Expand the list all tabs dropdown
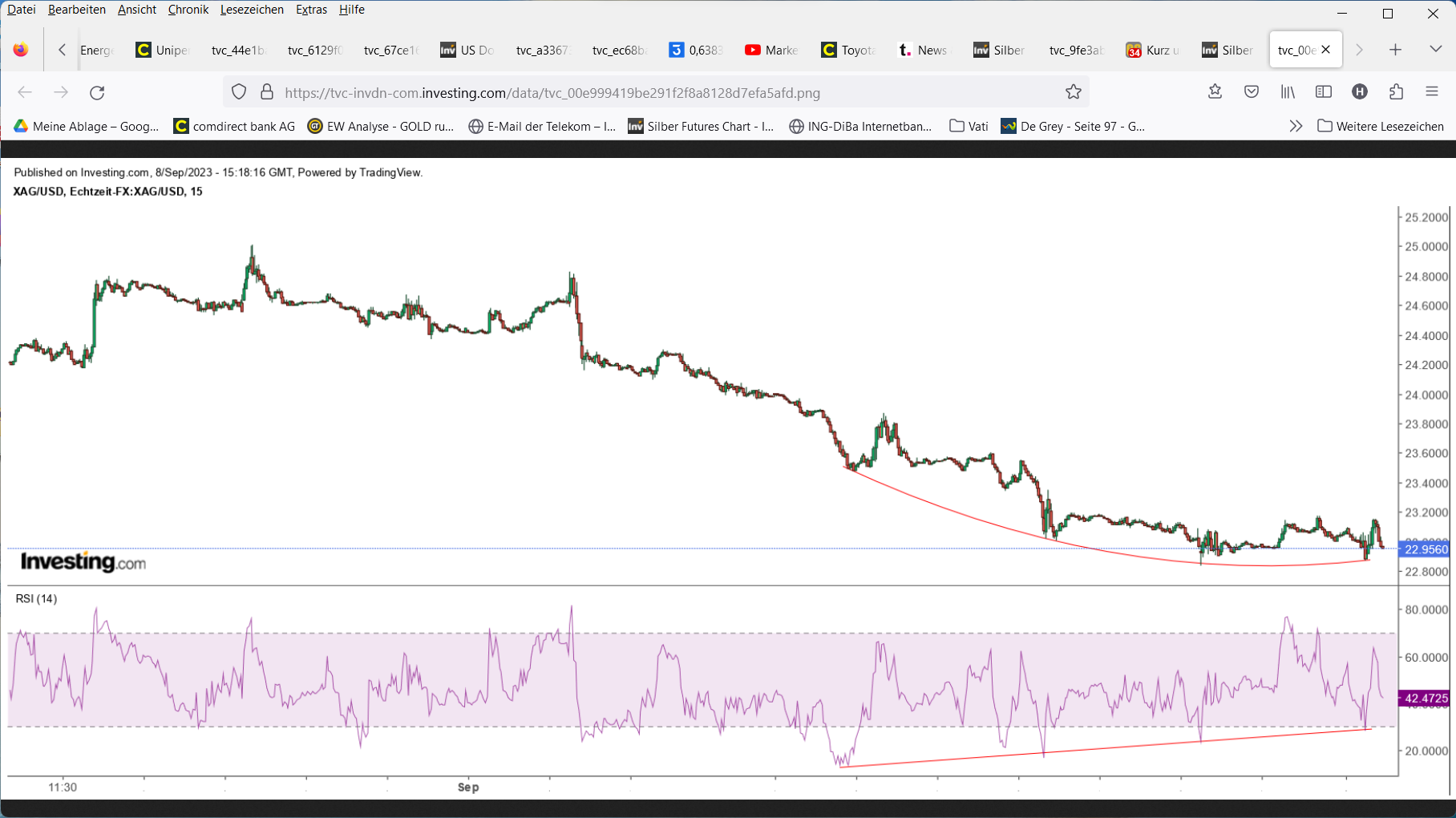 pyautogui.click(x=1435, y=50)
